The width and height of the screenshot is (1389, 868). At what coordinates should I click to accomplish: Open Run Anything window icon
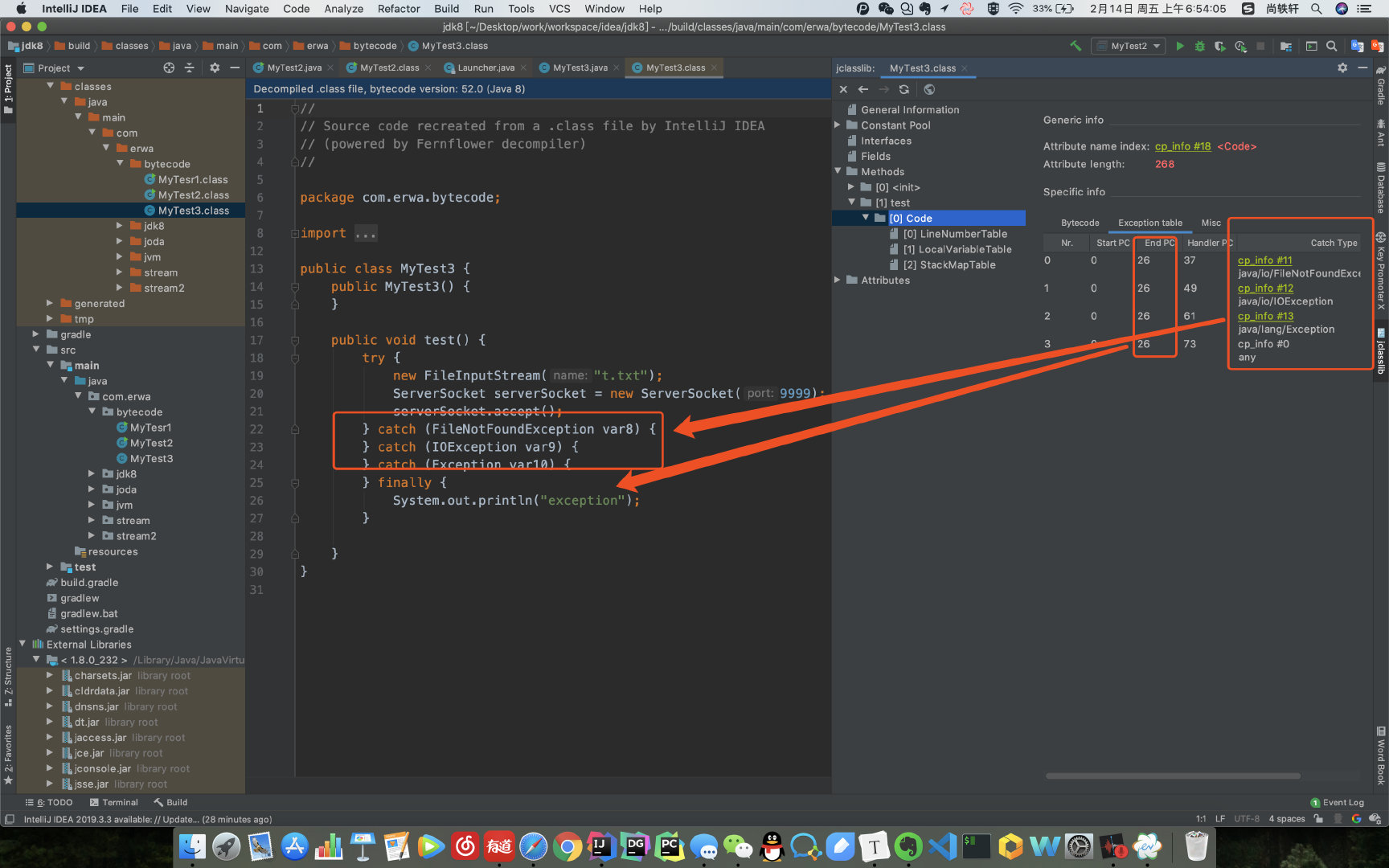point(1312,46)
